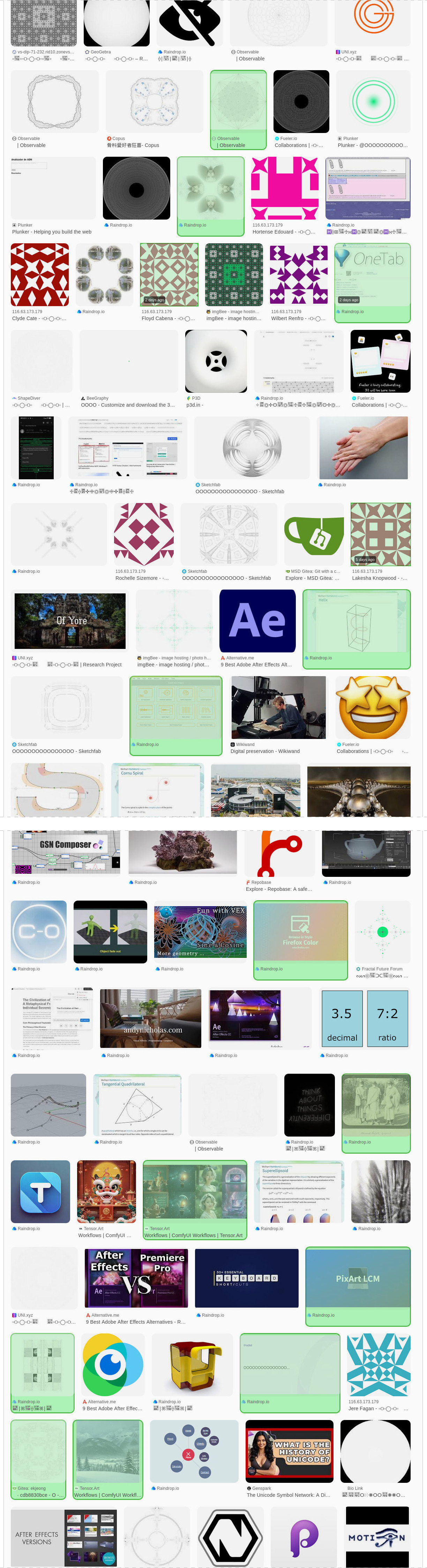Viewport: 427px width, 1568px height.
Task: Click 'Explore - Repobase: A safe...' title
Action: point(279,889)
